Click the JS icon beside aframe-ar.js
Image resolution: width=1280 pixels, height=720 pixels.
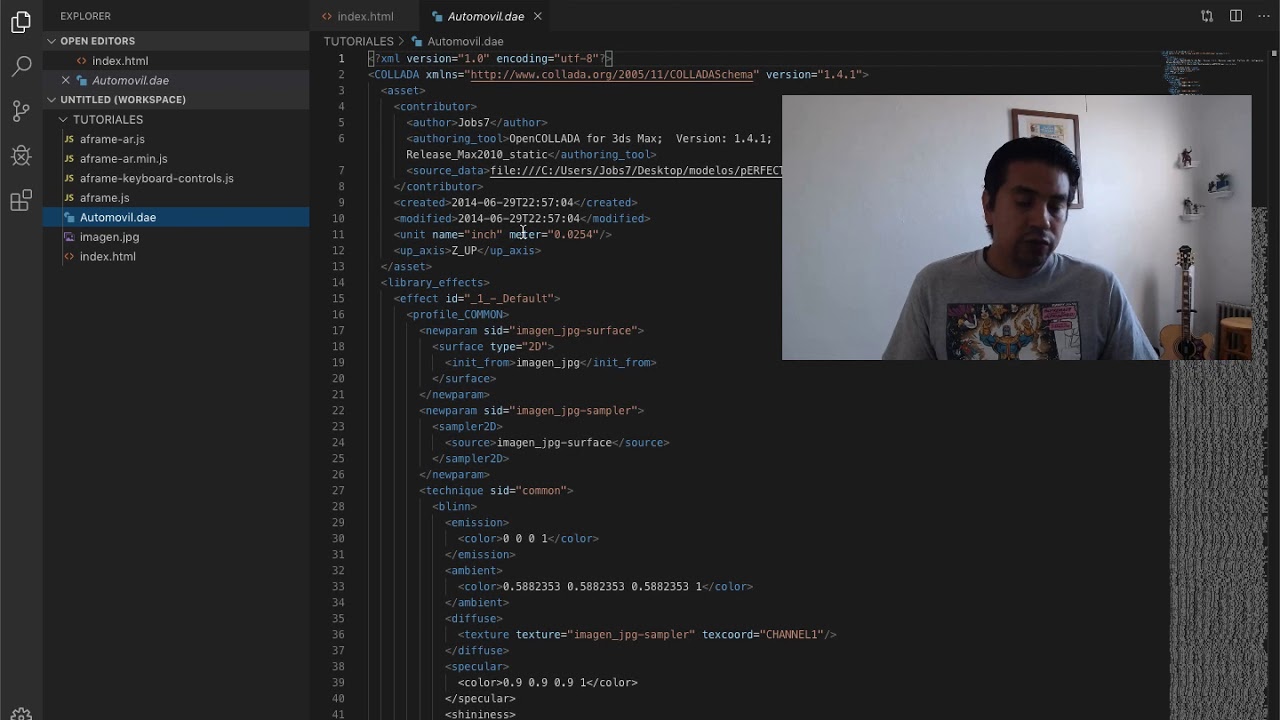tap(69, 139)
